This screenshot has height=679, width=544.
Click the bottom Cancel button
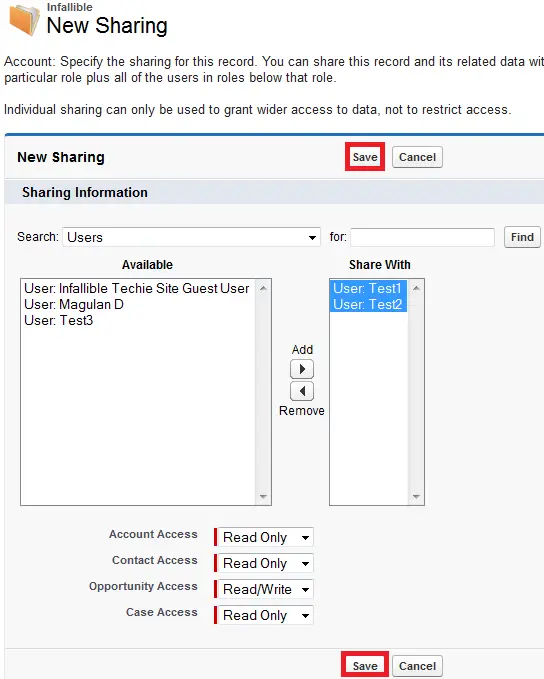click(417, 666)
